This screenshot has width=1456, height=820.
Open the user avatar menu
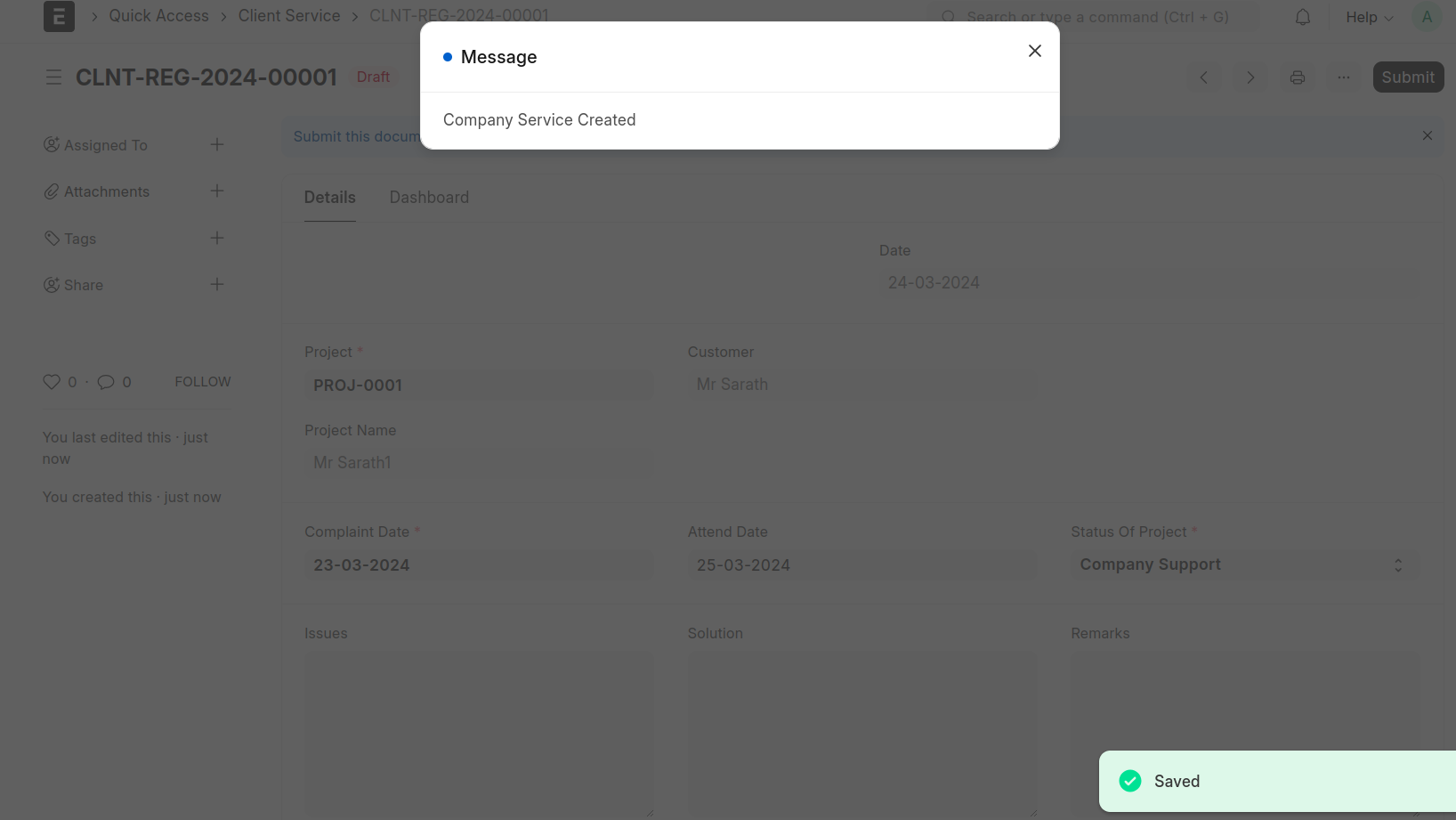coord(1427,17)
